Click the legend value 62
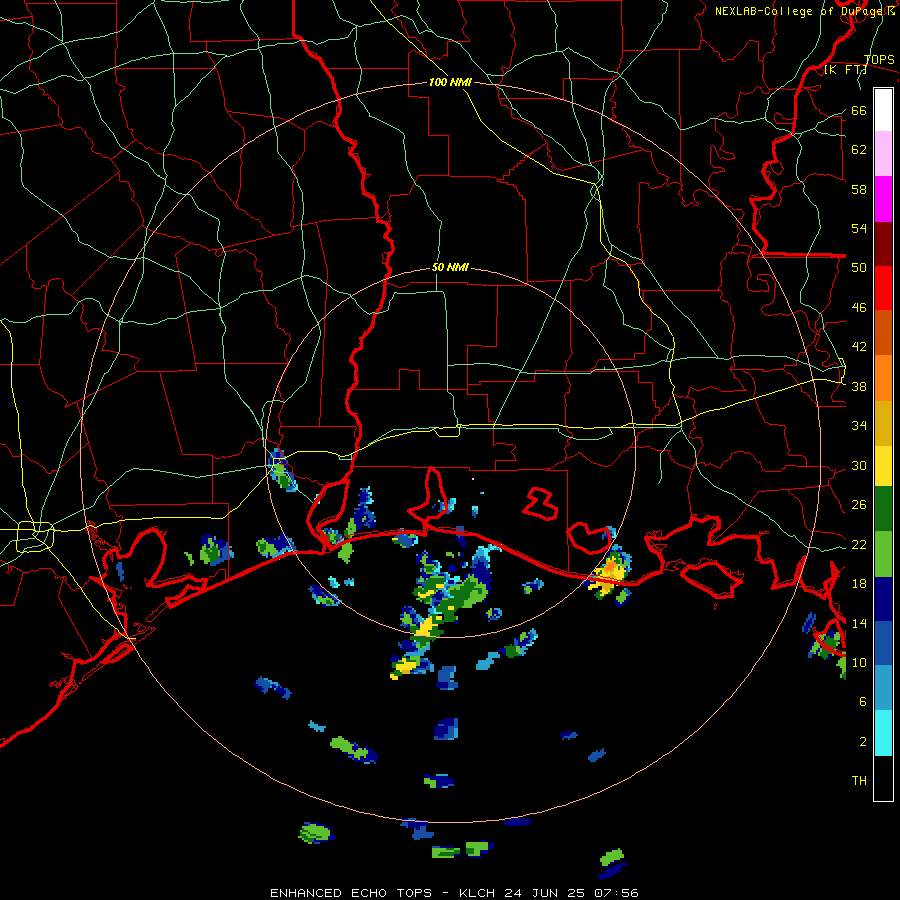 point(859,150)
